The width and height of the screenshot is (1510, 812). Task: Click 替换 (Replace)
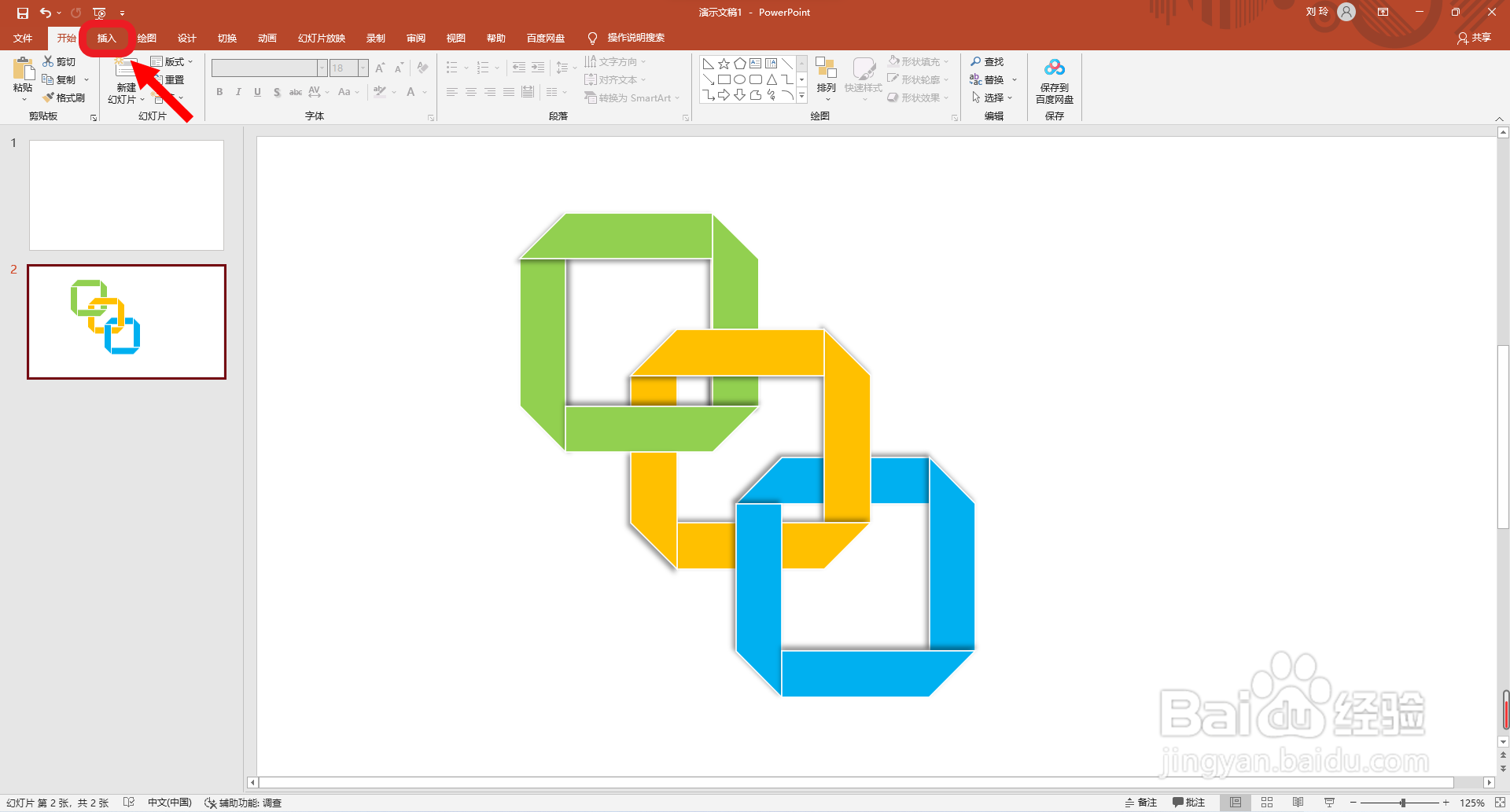point(987,79)
